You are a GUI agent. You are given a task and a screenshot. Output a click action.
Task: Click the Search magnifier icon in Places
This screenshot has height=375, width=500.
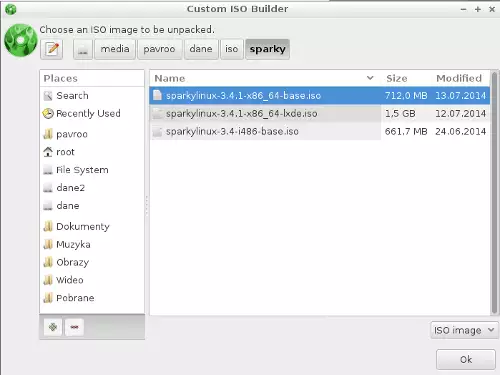point(48,96)
